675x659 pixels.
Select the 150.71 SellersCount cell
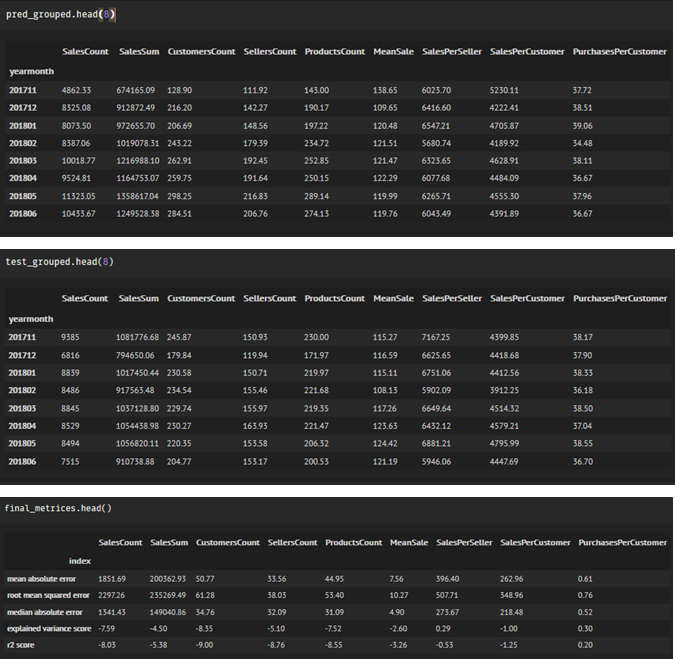pyautogui.click(x=255, y=373)
